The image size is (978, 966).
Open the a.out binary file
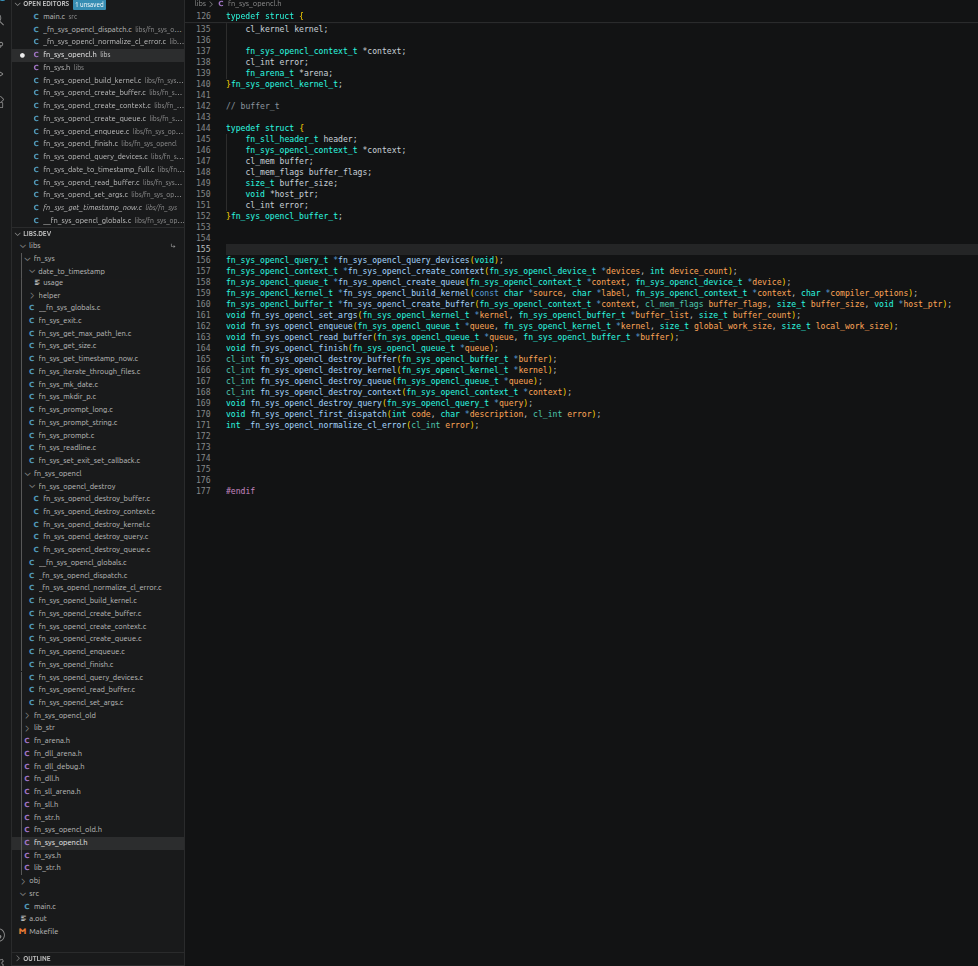[38, 919]
